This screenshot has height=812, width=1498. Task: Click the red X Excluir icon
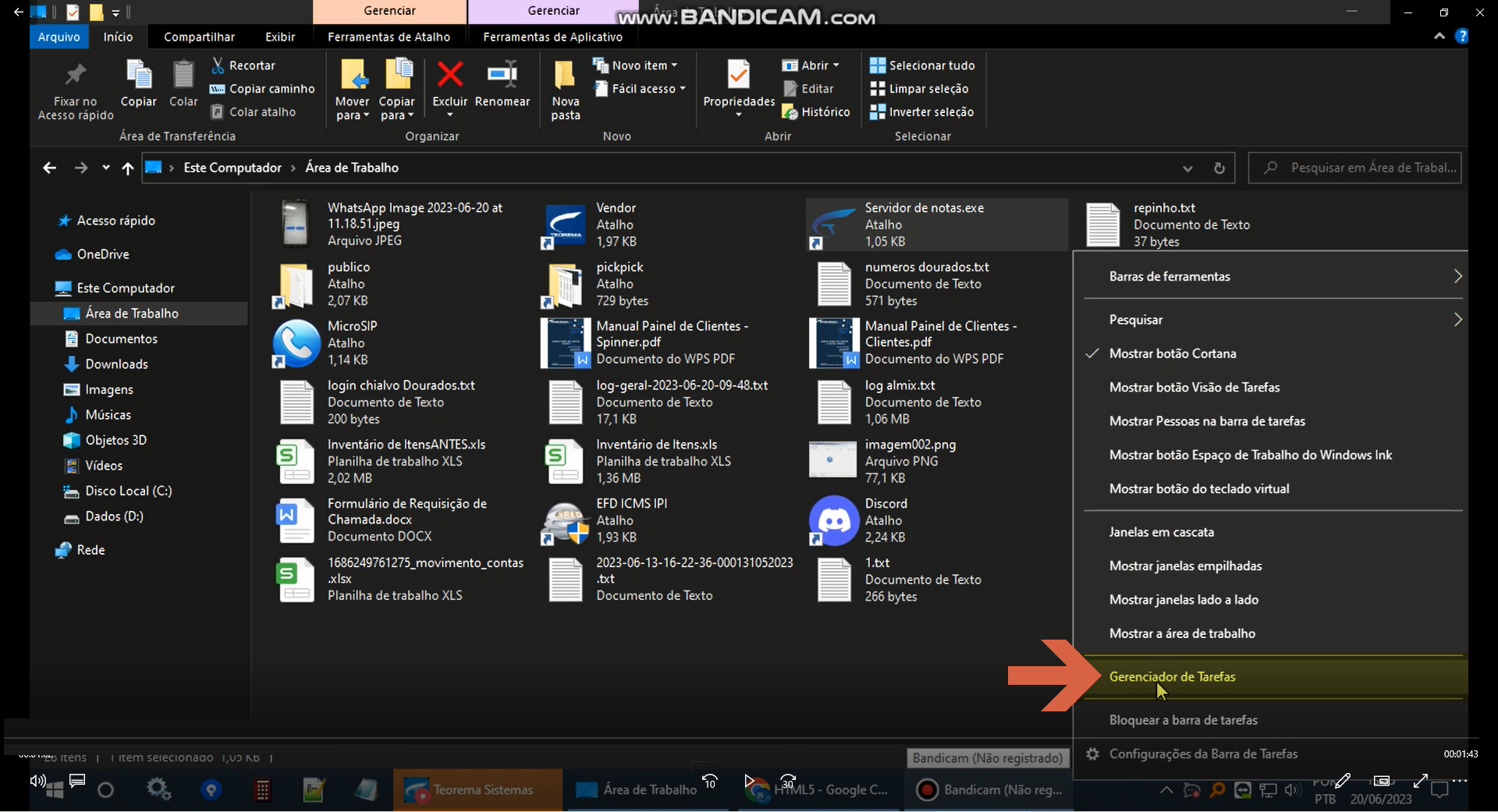coord(449,75)
